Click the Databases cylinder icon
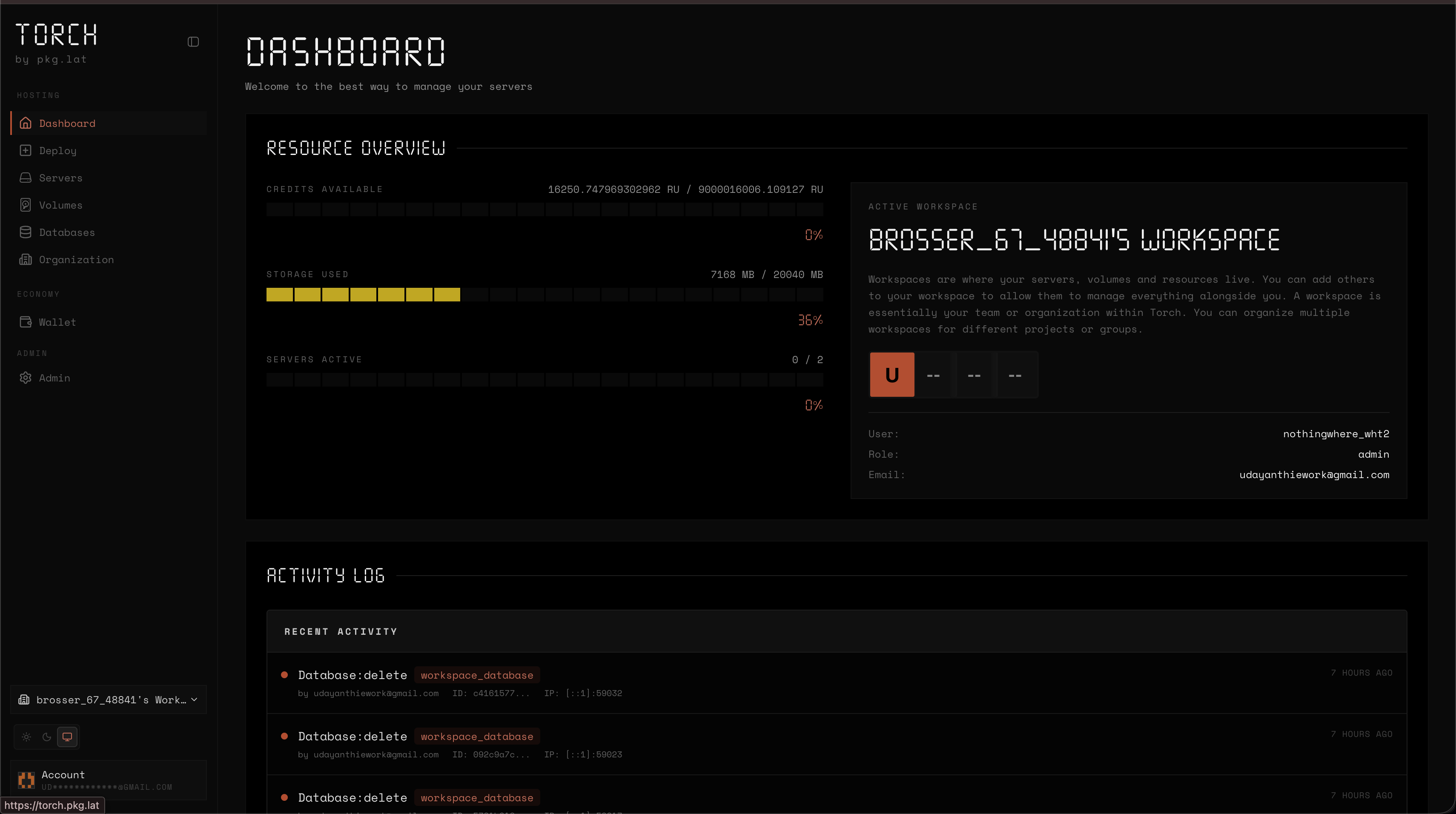1456x814 pixels. [x=26, y=232]
